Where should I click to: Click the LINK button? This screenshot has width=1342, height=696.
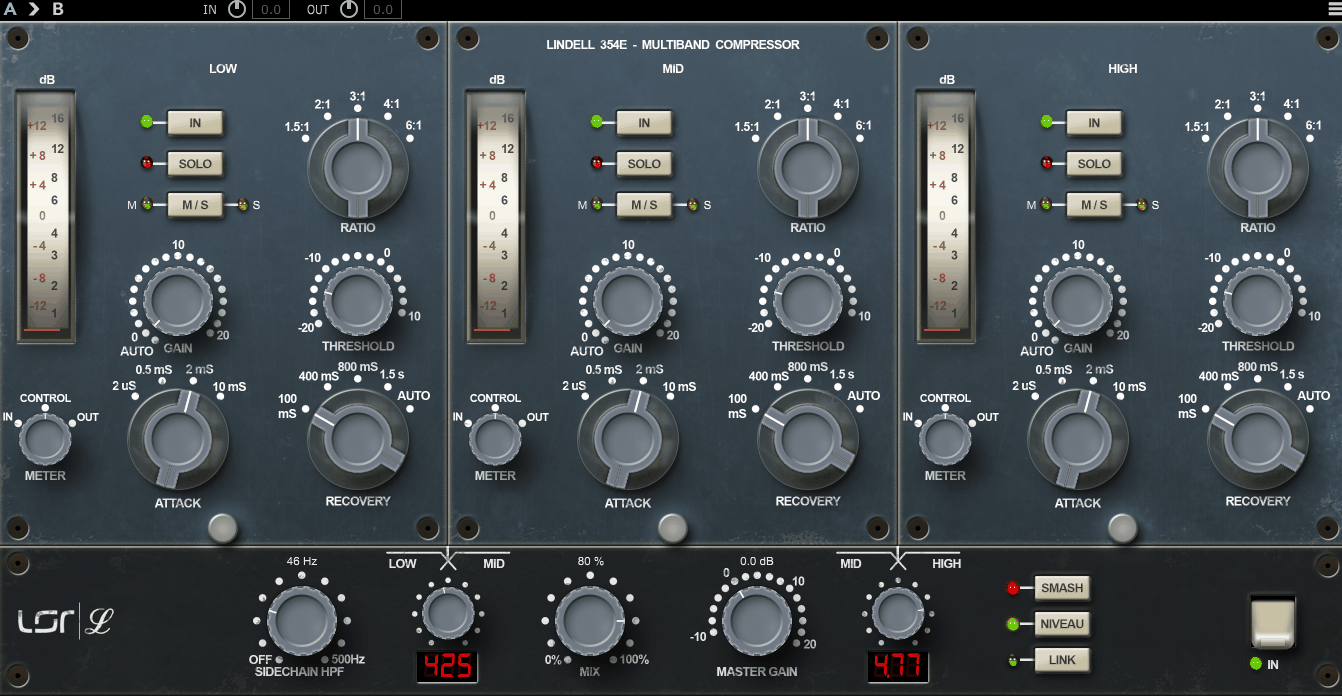1063,659
